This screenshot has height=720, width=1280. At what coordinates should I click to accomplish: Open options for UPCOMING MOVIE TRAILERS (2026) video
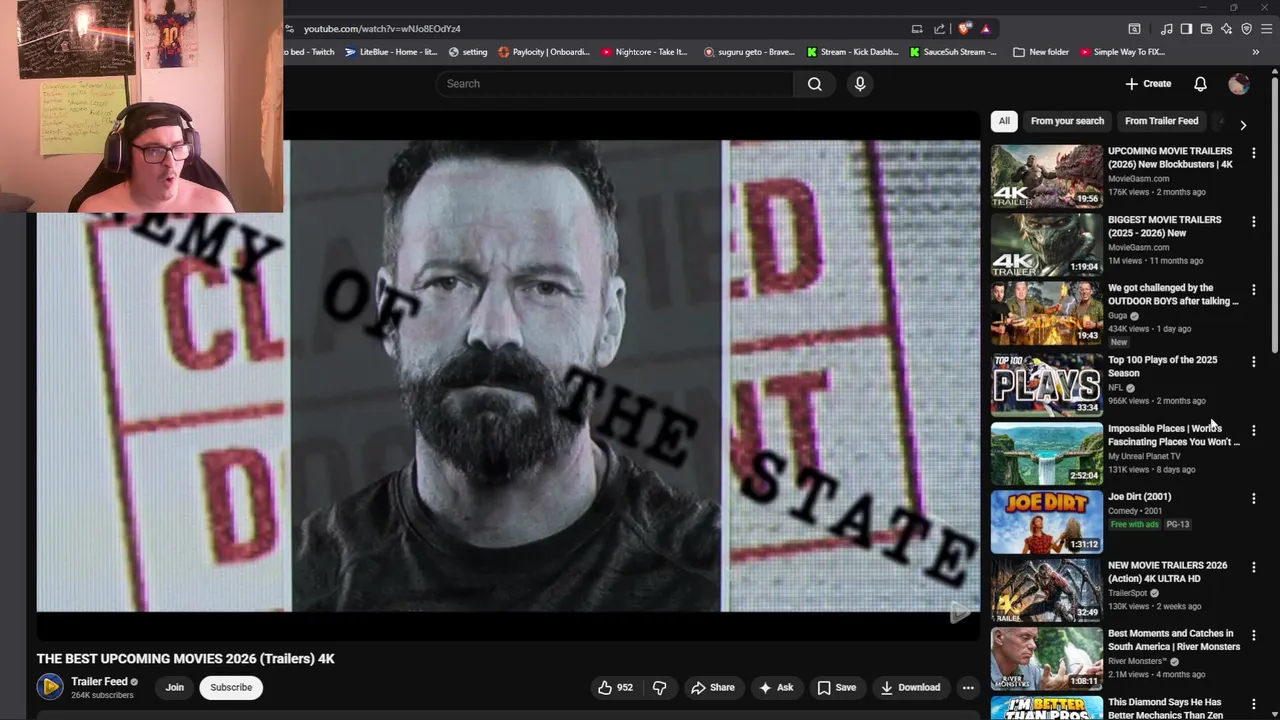pyautogui.click(x=1254, y=153)
